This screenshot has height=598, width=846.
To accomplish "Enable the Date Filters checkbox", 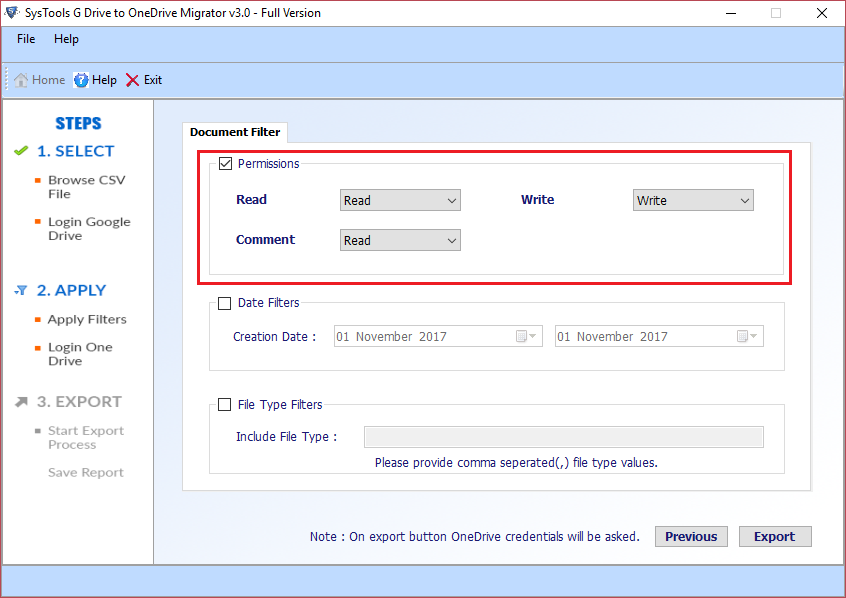I will (x=224, y=303).
